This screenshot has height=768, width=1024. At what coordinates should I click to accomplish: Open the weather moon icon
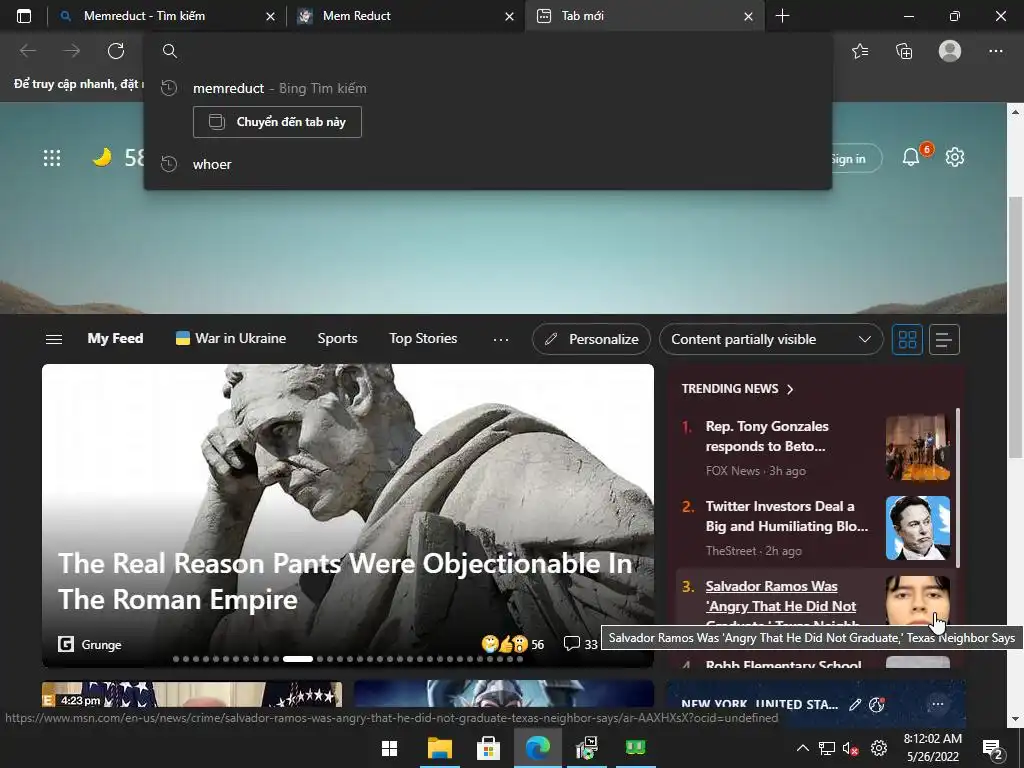click(x=102, y=157)
